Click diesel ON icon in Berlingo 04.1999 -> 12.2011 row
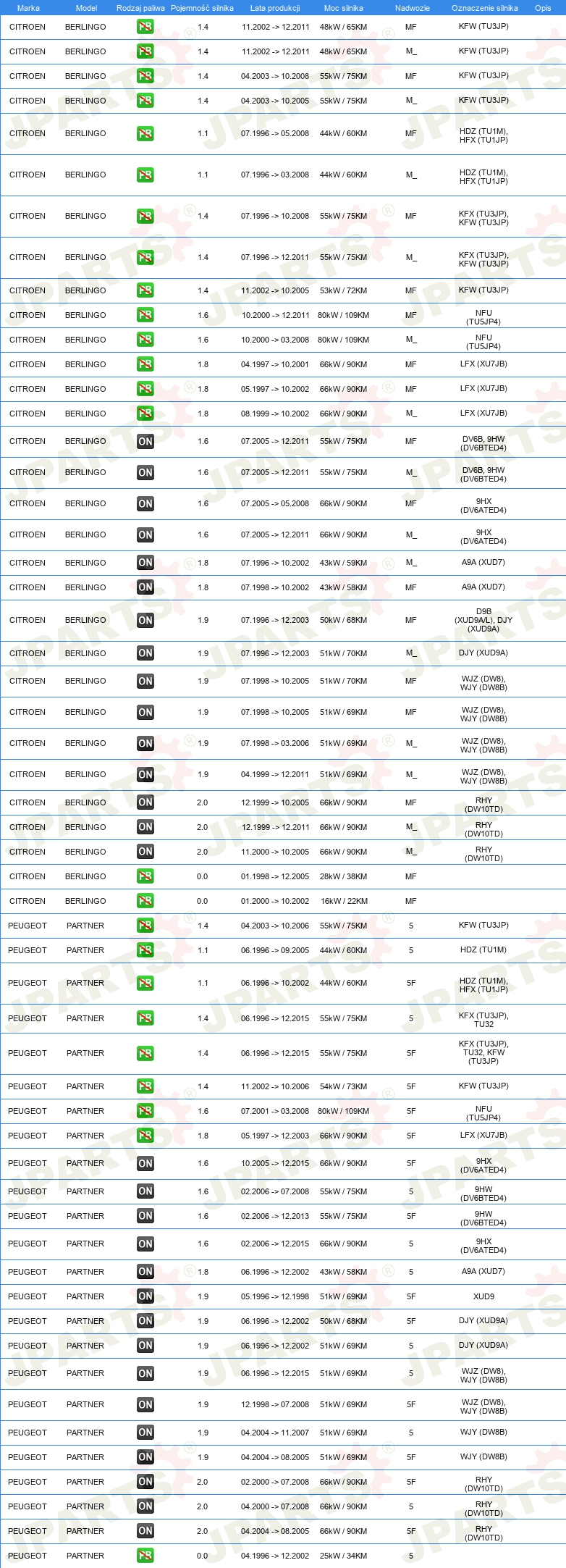 coord(145,774)
